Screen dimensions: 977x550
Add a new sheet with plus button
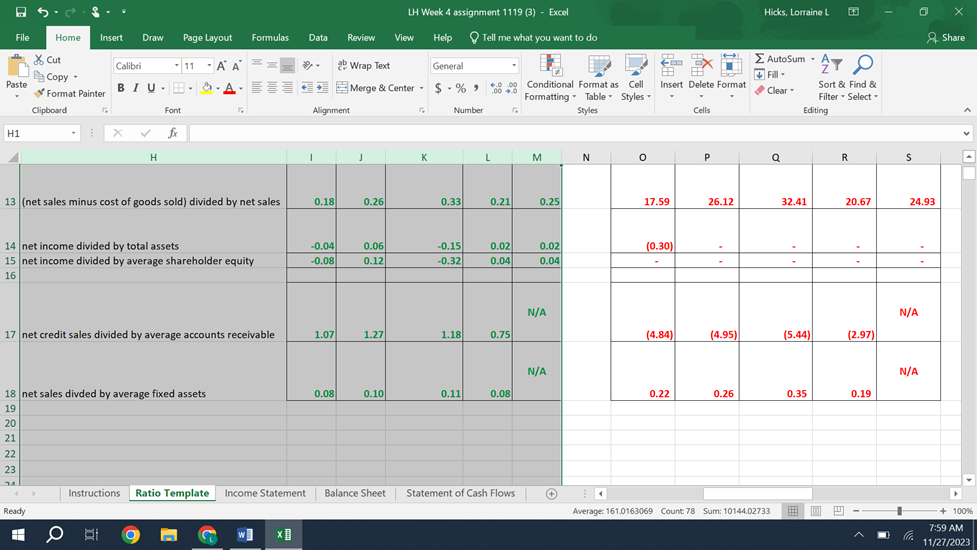click(551, 494)
